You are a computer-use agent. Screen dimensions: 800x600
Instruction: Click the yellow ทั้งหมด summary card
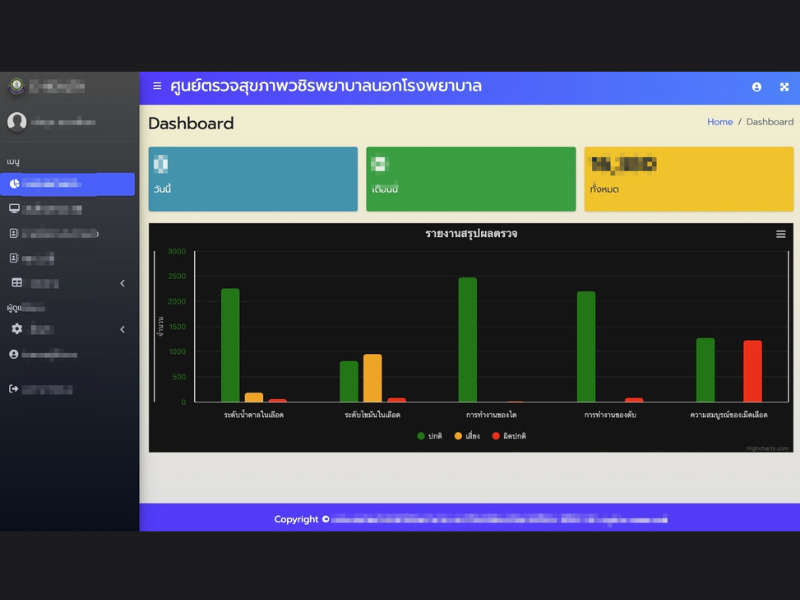tap(688, 179)
